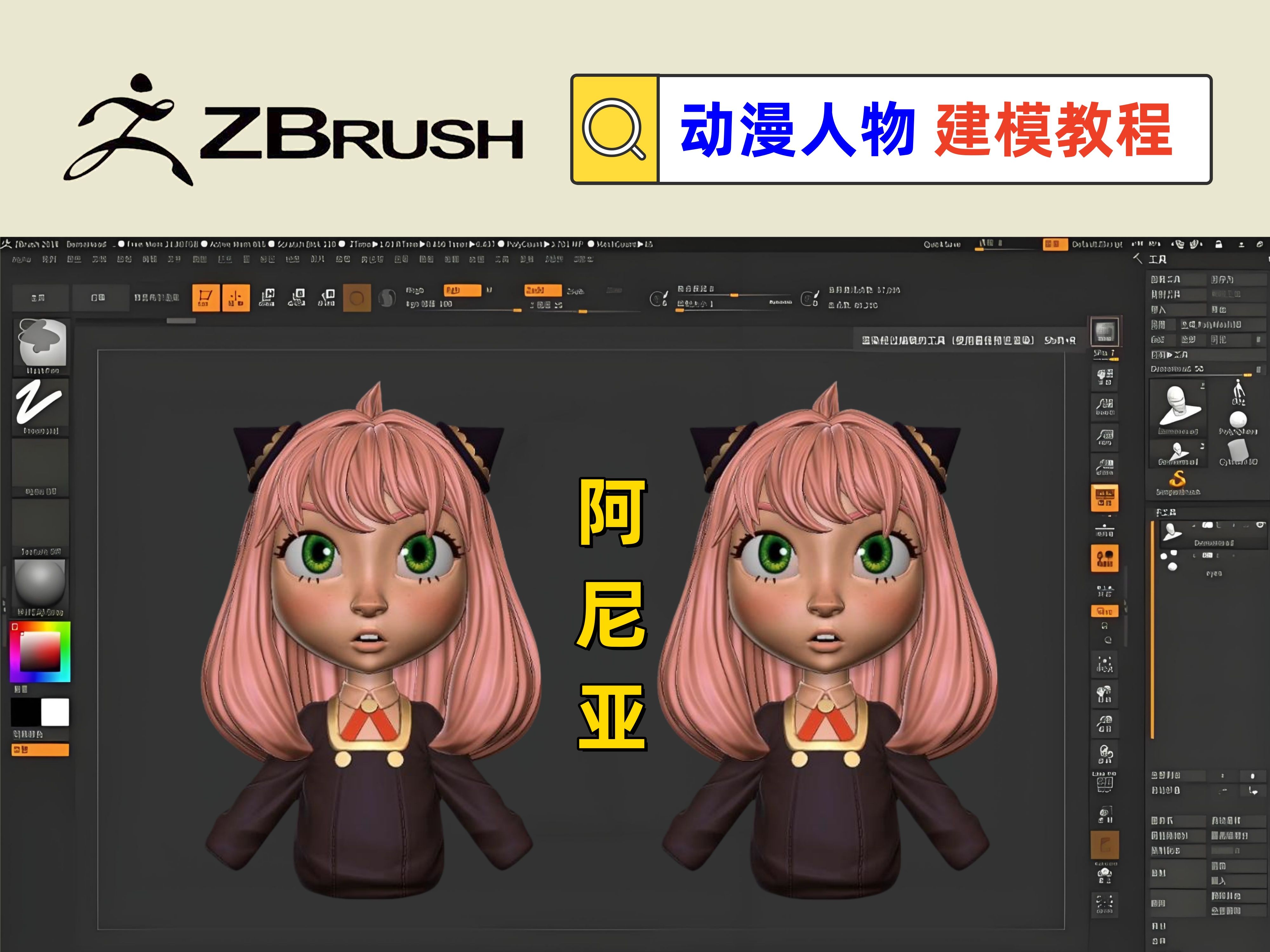This screenshot has width=1270, height=952.
Task: Select the Move view icon on right shelf
Action: click(1105, 694)
